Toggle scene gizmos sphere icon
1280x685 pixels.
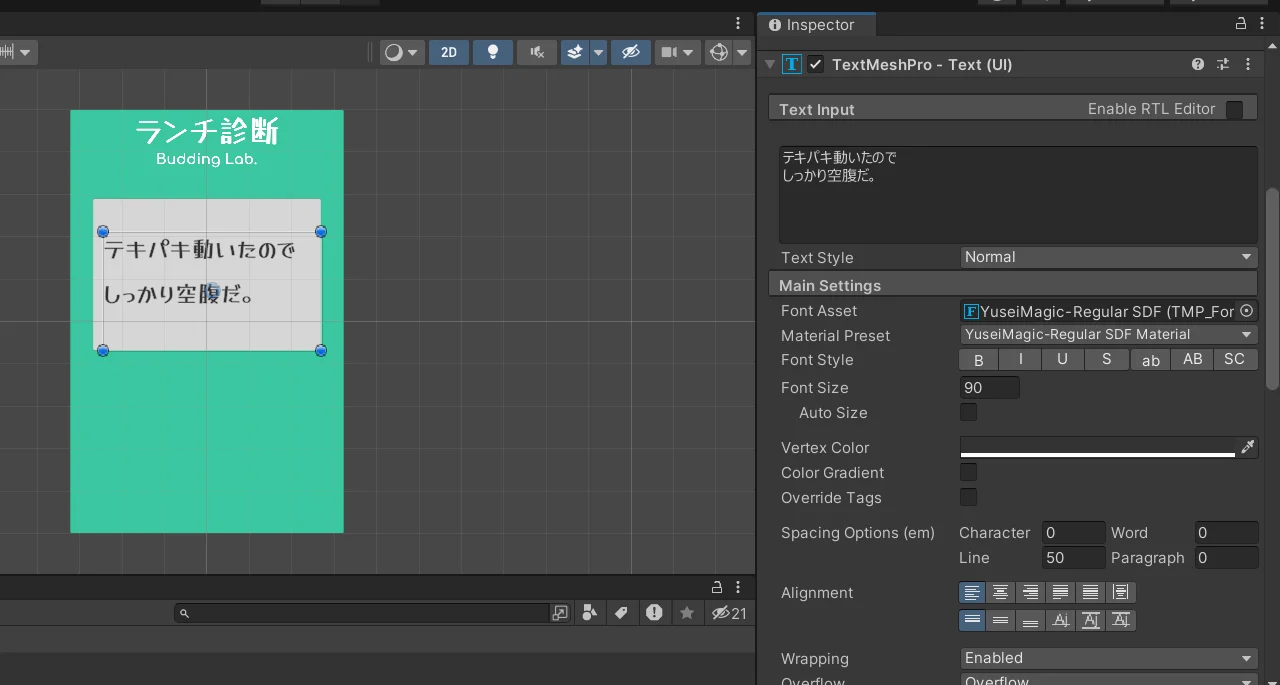pos(718,52)
